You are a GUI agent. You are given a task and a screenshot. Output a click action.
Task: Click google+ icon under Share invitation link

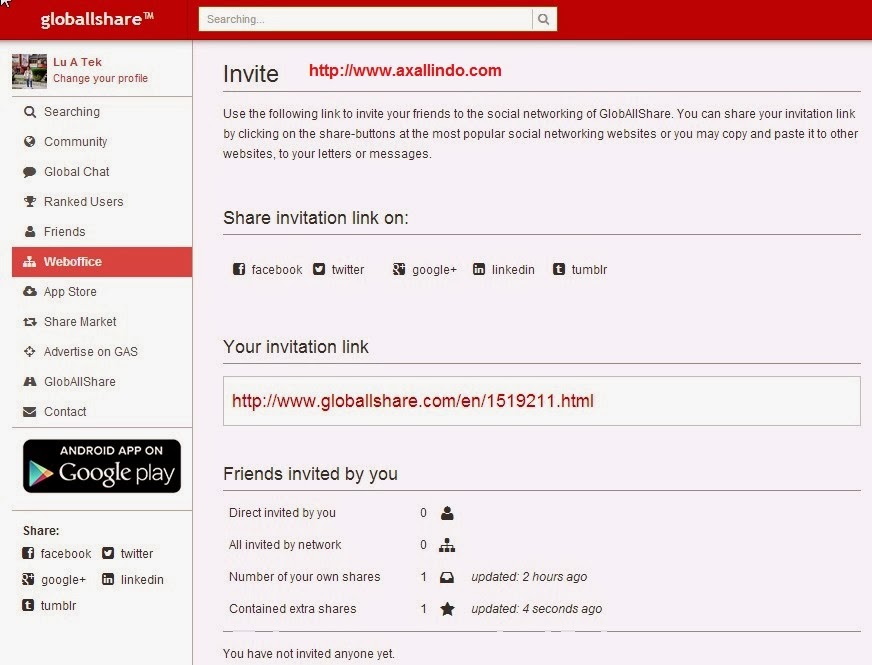[399, 269]
